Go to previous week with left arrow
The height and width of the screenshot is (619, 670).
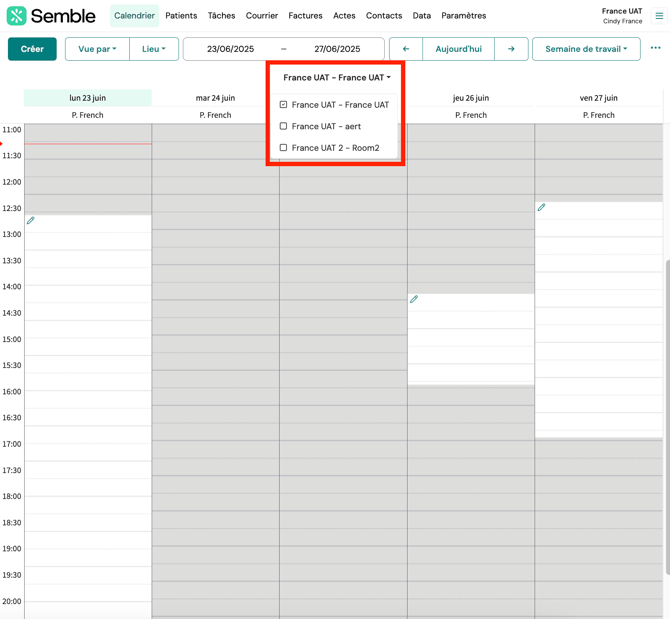(x=405, y=49)
